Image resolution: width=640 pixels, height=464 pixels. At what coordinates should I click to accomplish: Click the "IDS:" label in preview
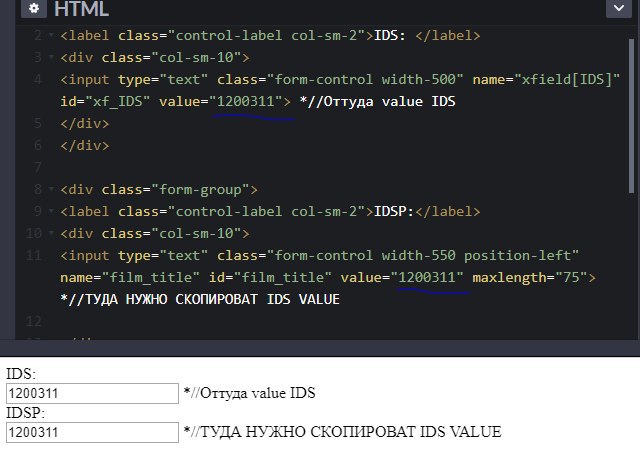pos(21,374)
